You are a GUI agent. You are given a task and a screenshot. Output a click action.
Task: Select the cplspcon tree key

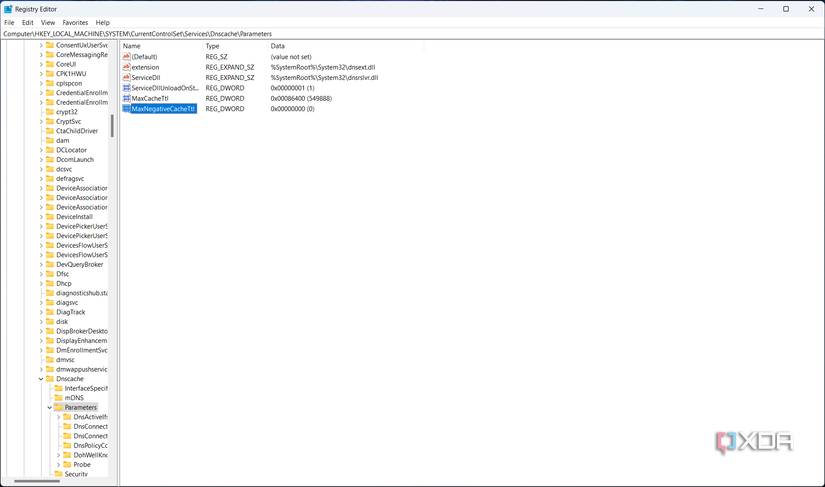[x=69, y=83]
